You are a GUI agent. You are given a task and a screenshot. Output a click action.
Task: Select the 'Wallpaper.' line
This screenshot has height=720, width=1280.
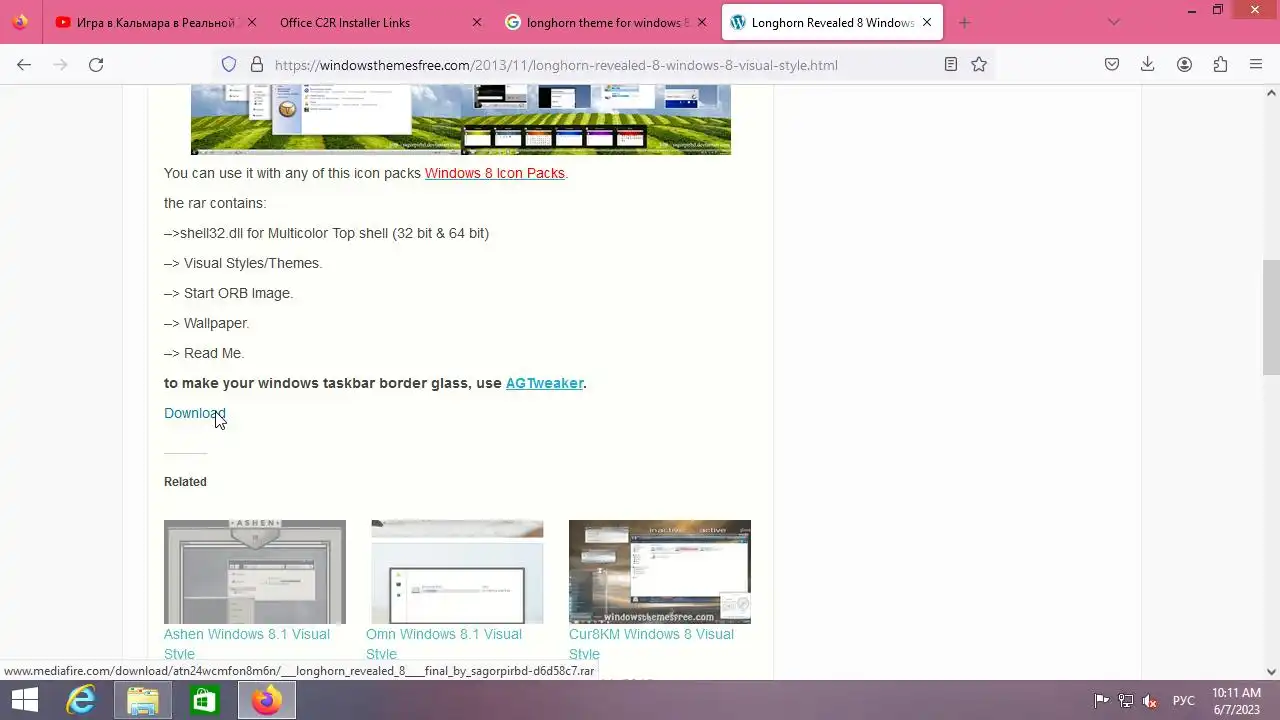click(206, 323)
